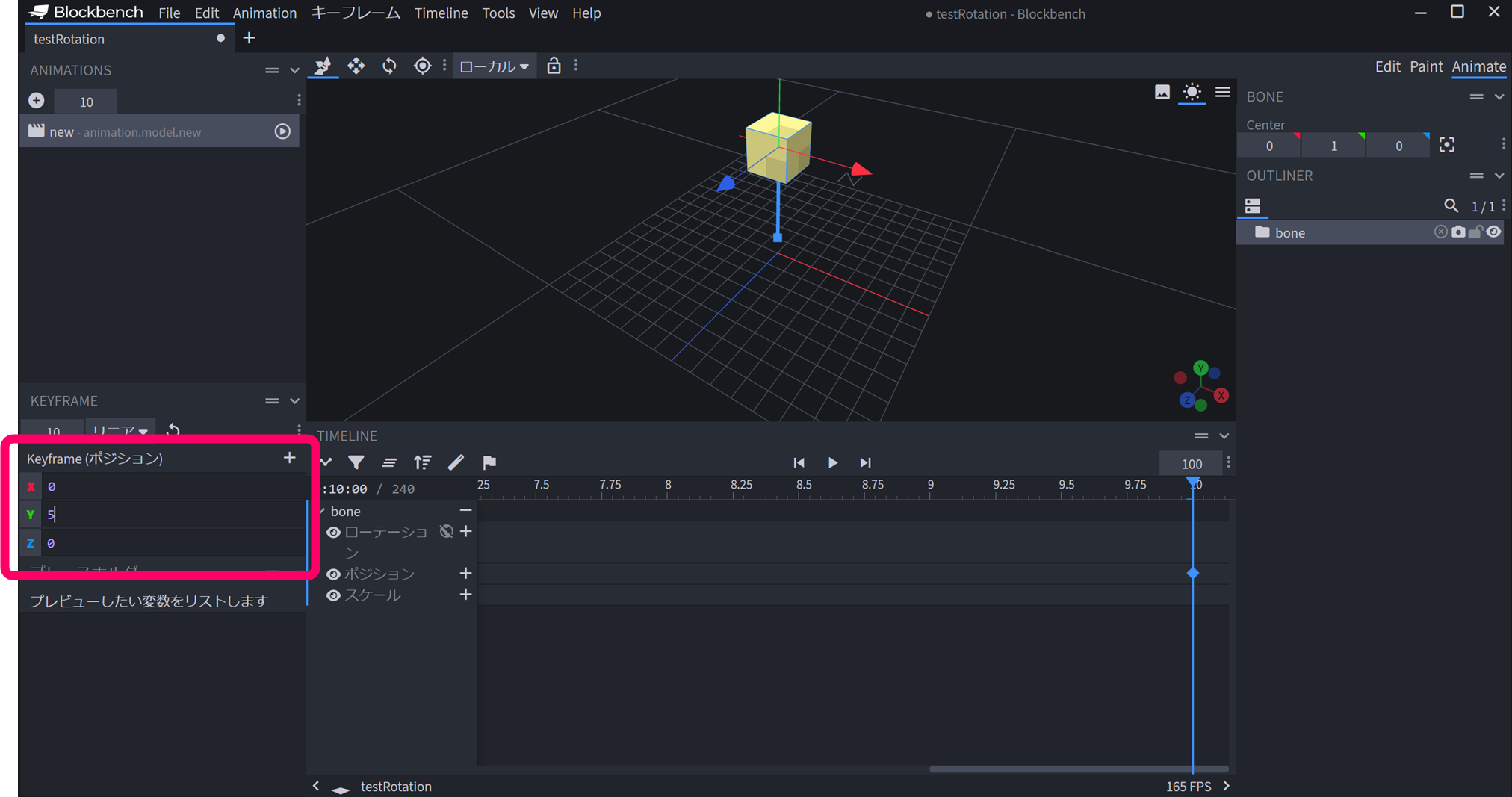Open the ローカル transform space dropdown

click(494, 66)
